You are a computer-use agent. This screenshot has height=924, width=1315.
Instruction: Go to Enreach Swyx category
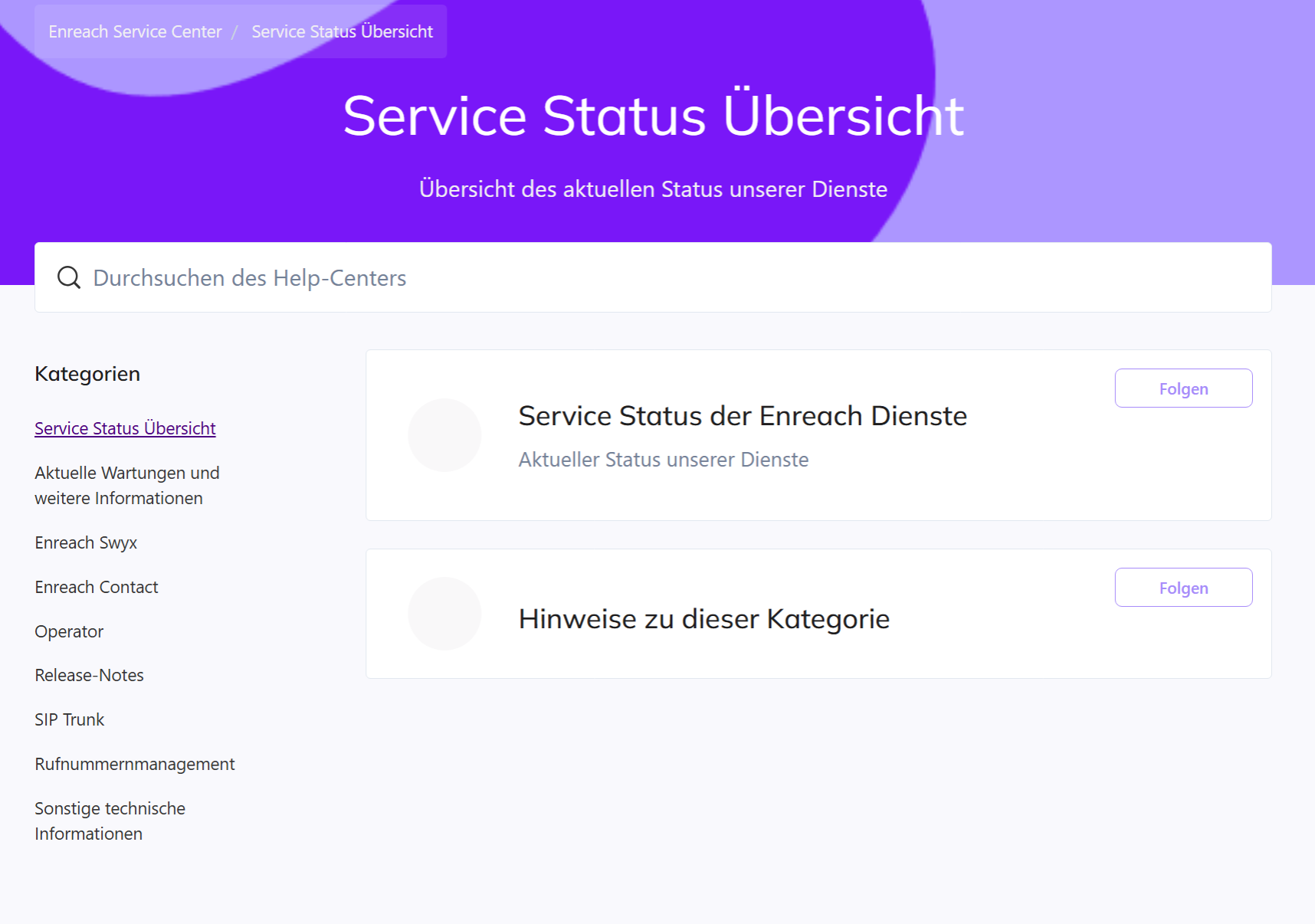[86, 542]
